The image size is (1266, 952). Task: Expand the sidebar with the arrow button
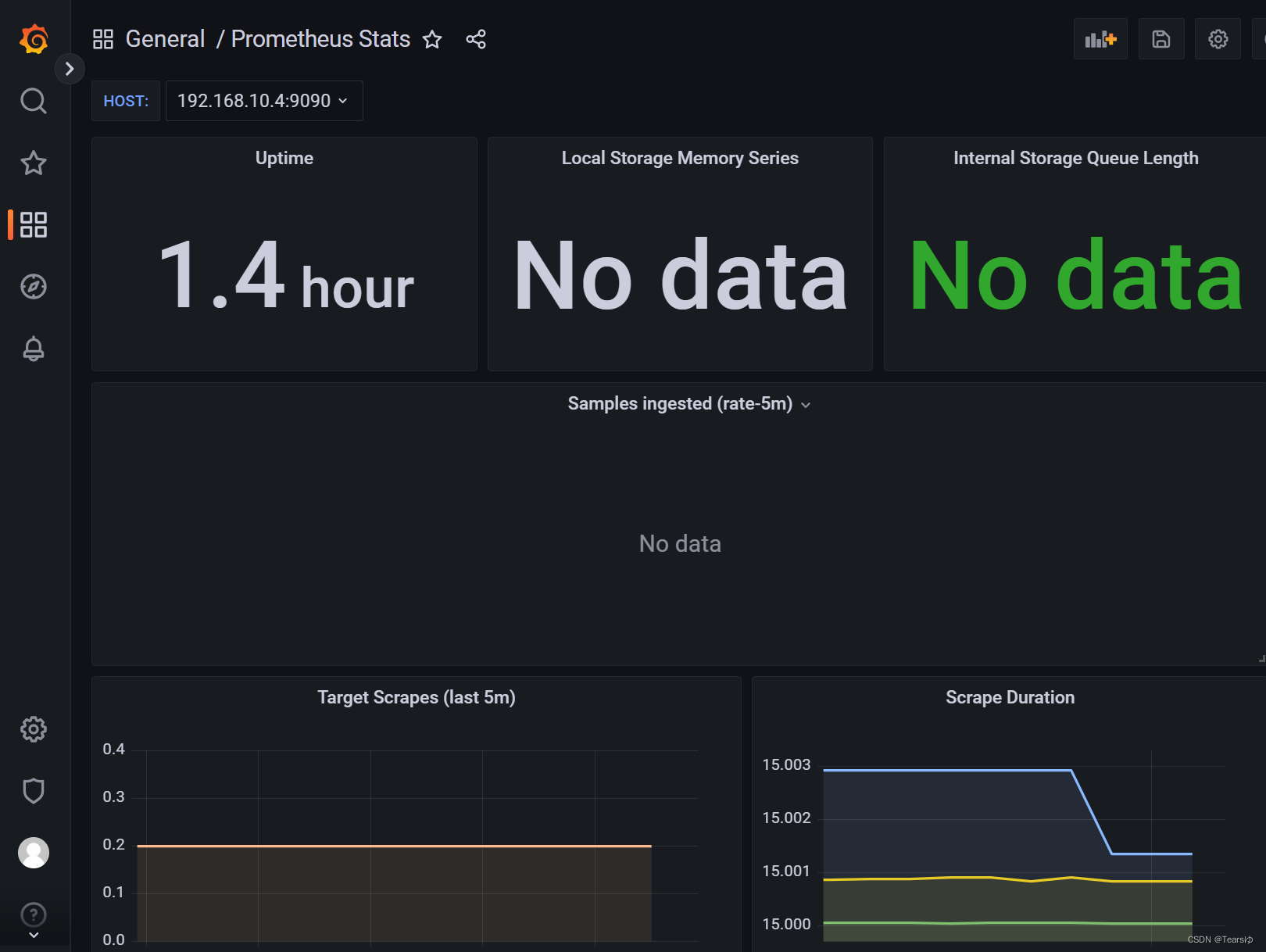(70, 69)
